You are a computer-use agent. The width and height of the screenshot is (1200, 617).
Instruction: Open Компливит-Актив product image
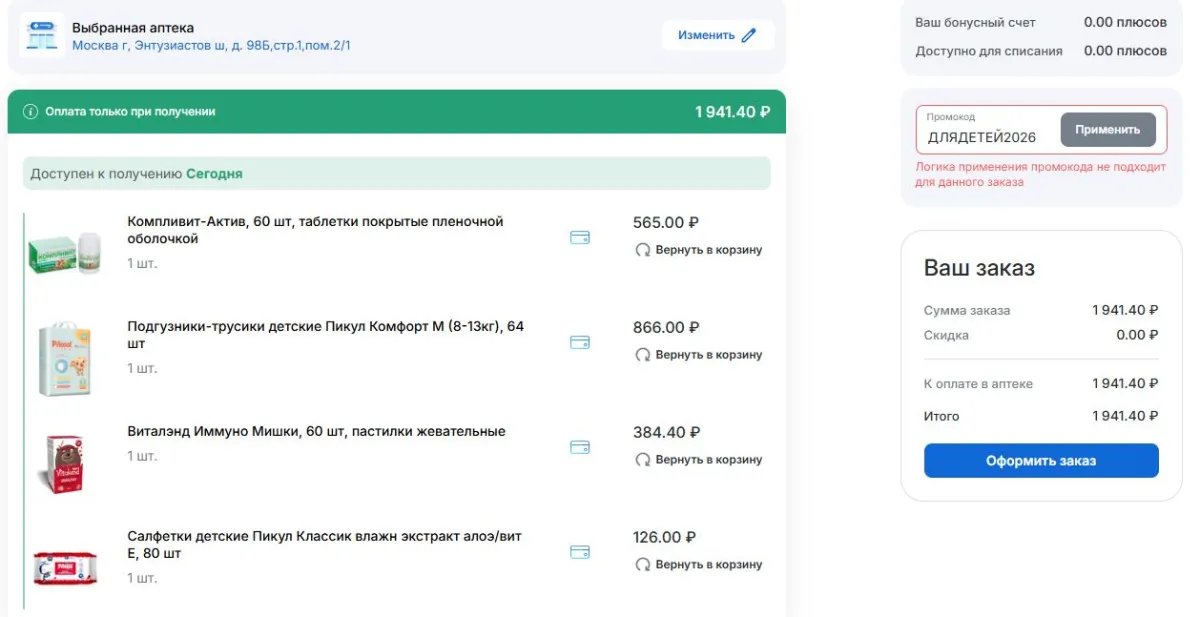[65, 254]
